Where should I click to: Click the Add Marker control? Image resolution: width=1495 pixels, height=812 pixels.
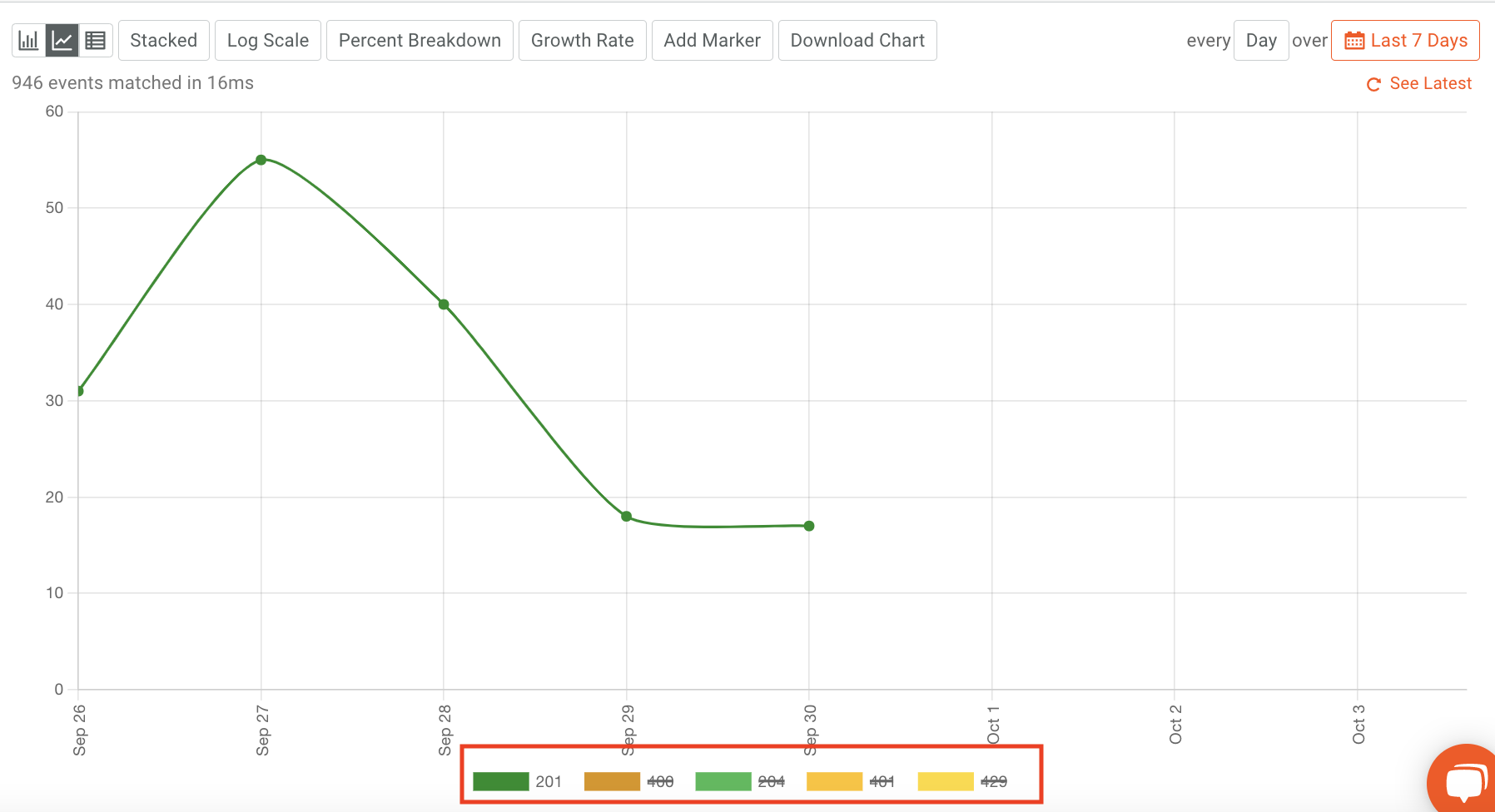[713, 39]
